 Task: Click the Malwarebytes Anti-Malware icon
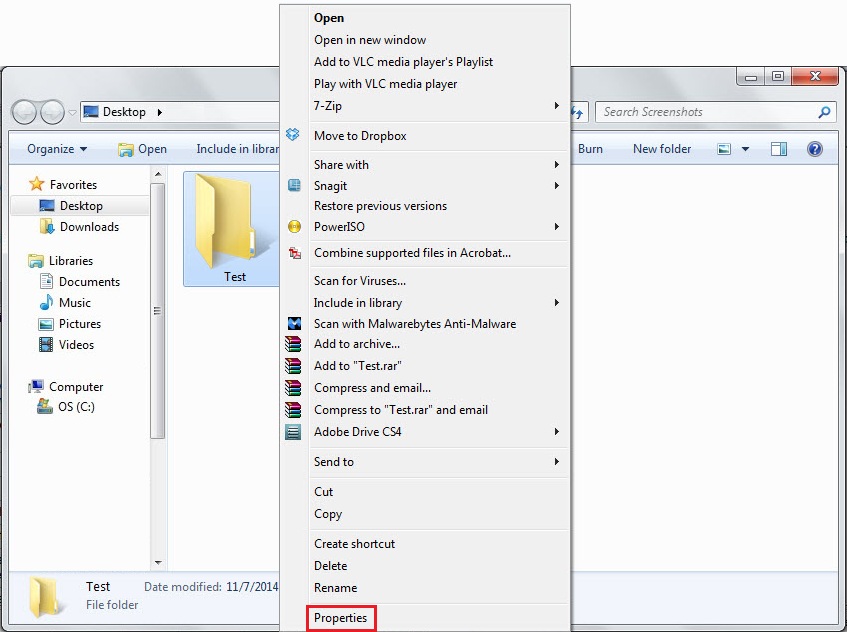(293, 324)
